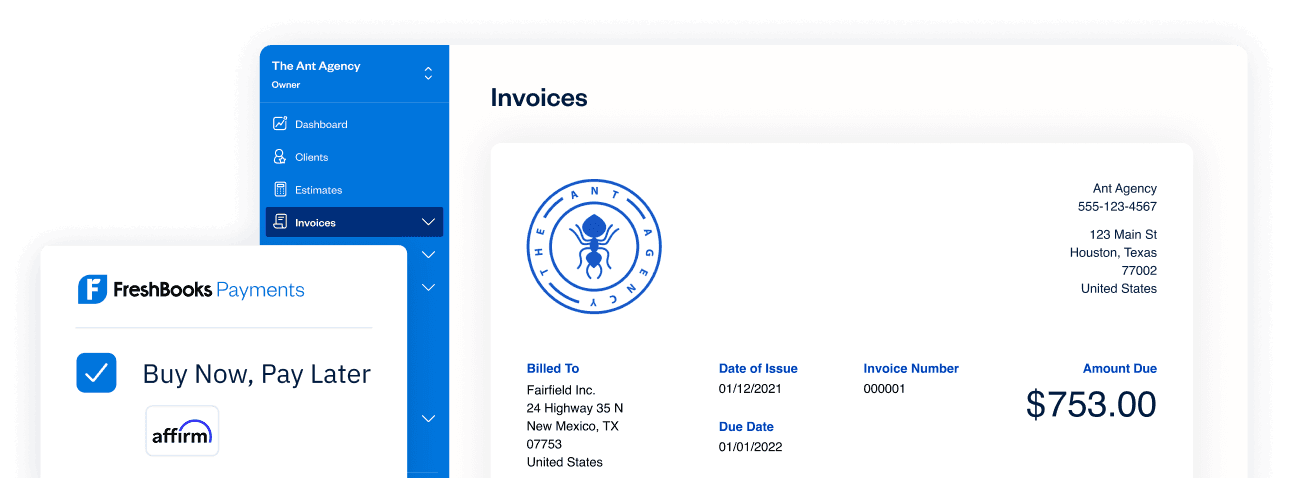Click the Ant Agency circular ant logo

[593, 246]
